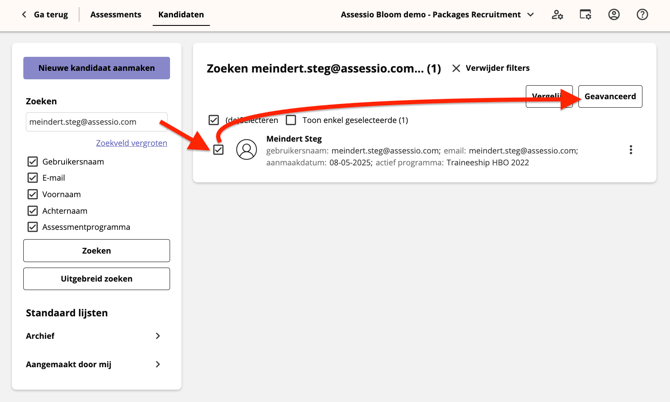Uncheck the Gebruikersnaam search checkbox

[x=33, y=161]
